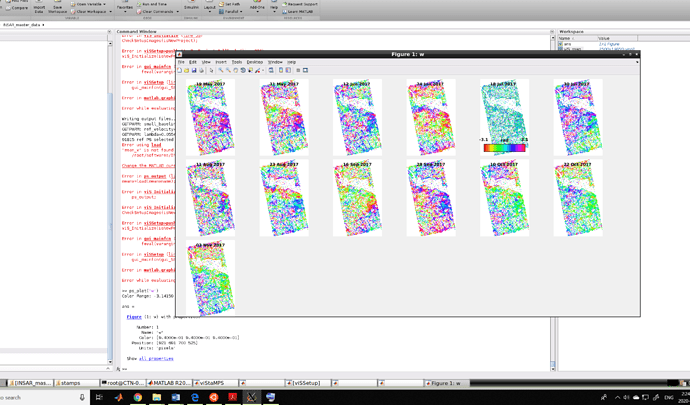Click Import Data button in MATLAB ribbon
Screen dimensions: 690x405
point(39,7)
